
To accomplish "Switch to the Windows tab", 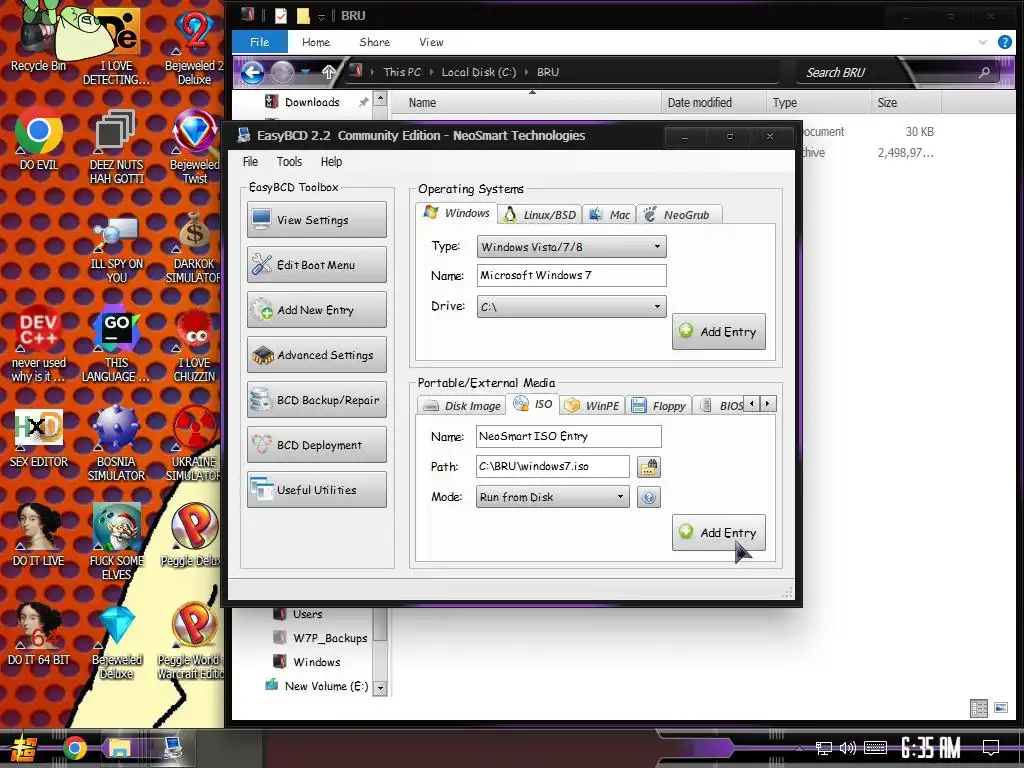I will (456, 213).
